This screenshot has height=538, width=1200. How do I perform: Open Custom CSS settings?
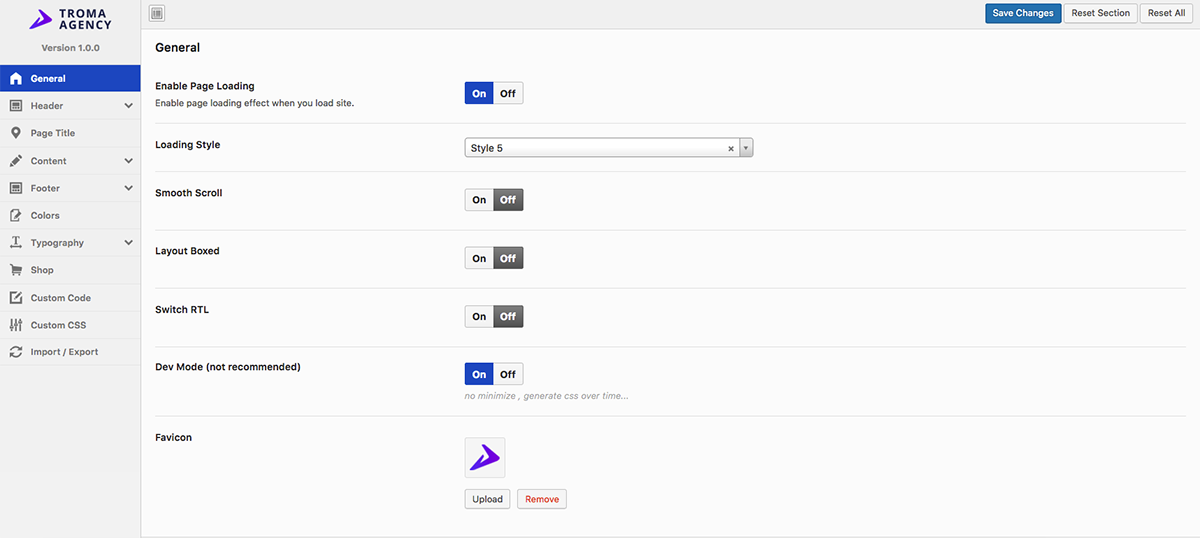coord(70,325)
